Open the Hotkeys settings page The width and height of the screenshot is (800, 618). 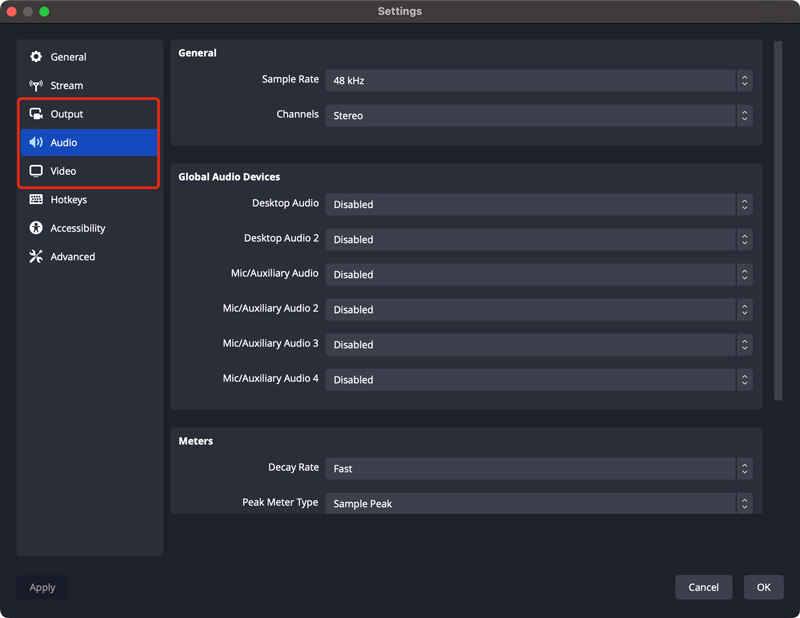(89, 200)
